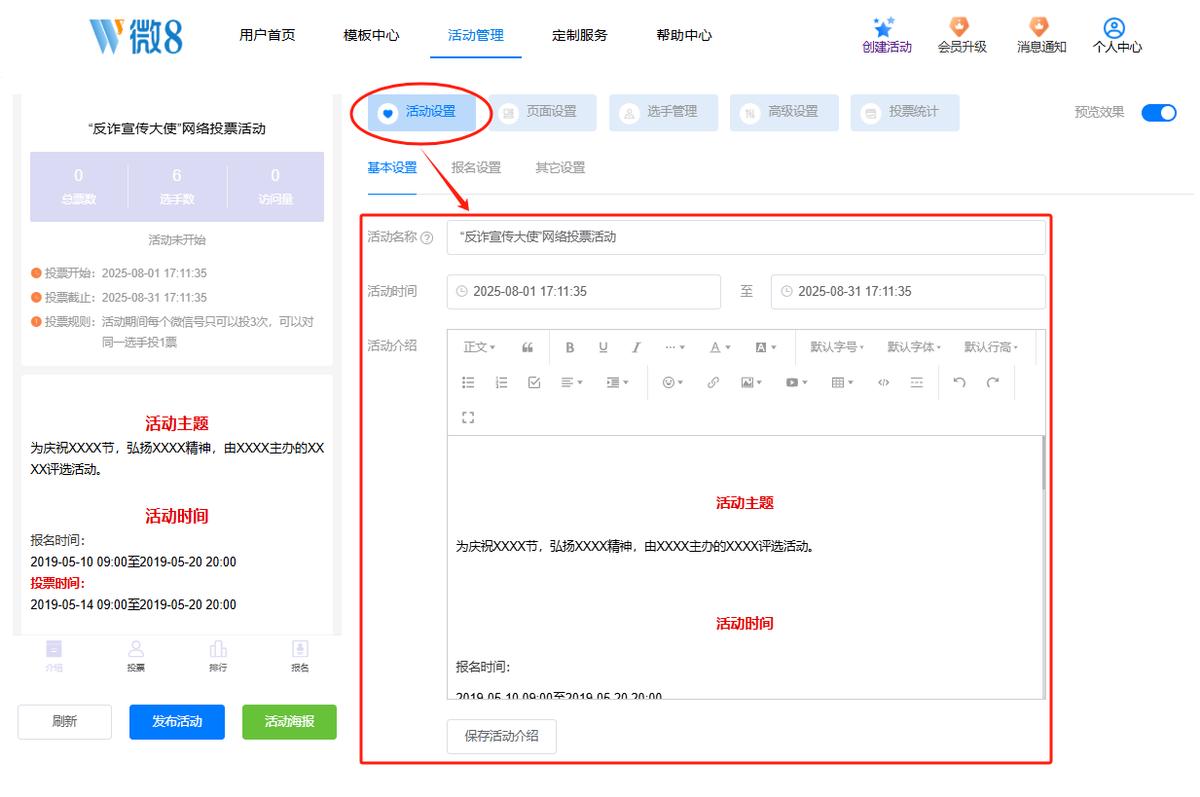Insert a bulleted list
The width and height of the screenshot is (1200, 797).
coord(468,382)
